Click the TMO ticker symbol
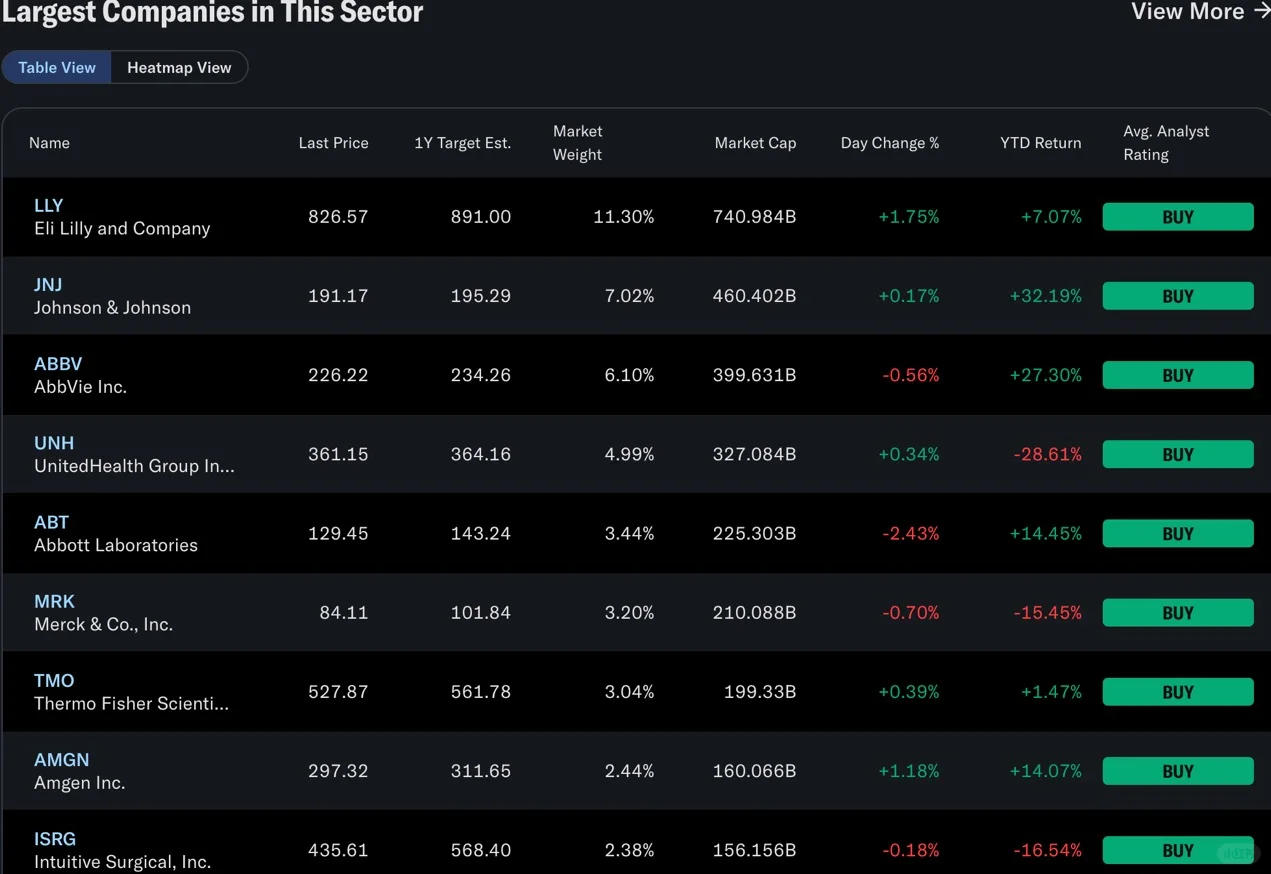The height and width of the screenshot is (874, 1271). point(54,680)
